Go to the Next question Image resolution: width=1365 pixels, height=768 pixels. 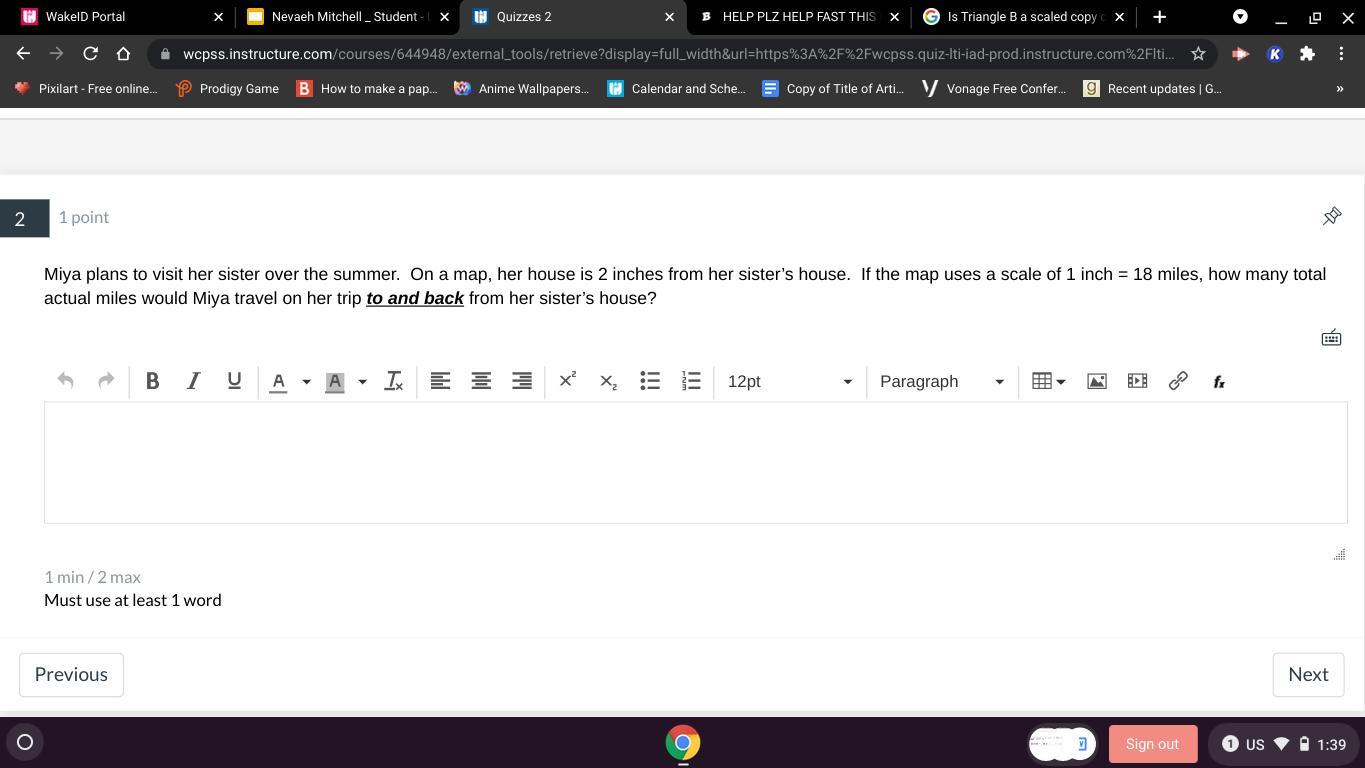click(1308, 675)
